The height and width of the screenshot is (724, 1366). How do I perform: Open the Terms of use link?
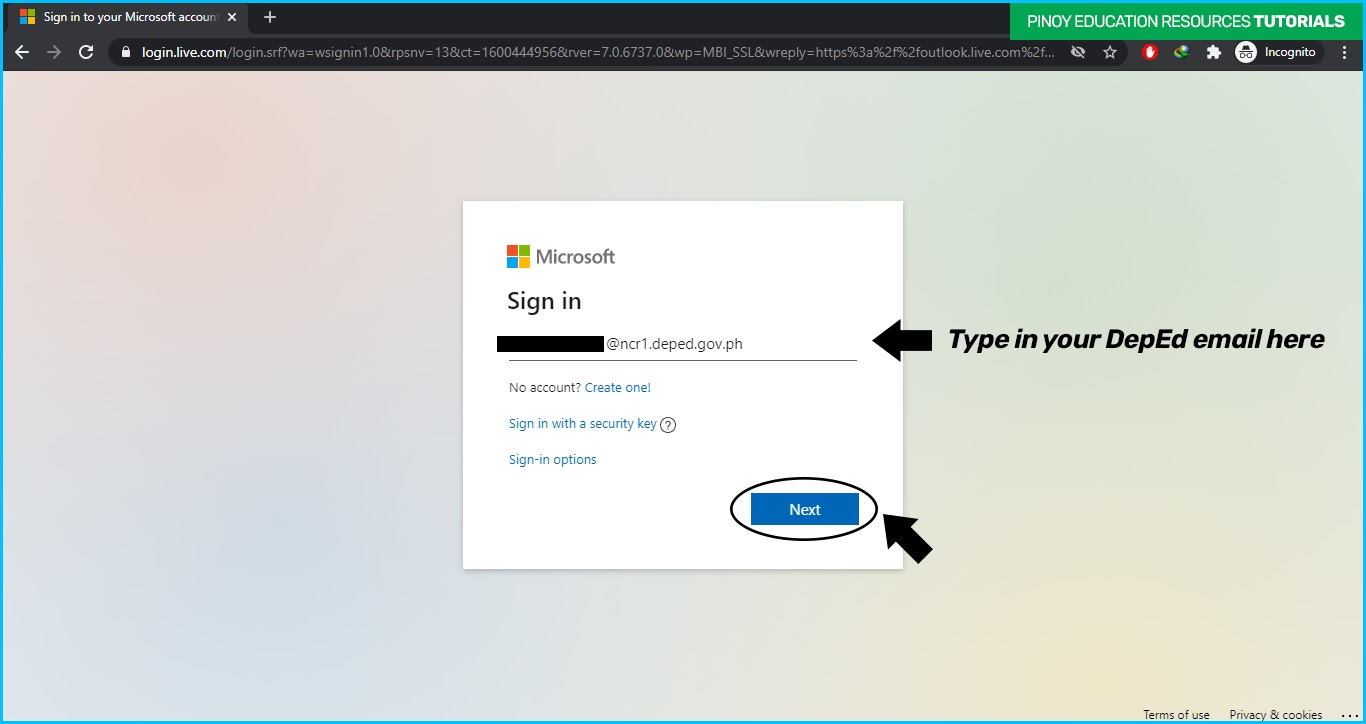(1177, 715)
